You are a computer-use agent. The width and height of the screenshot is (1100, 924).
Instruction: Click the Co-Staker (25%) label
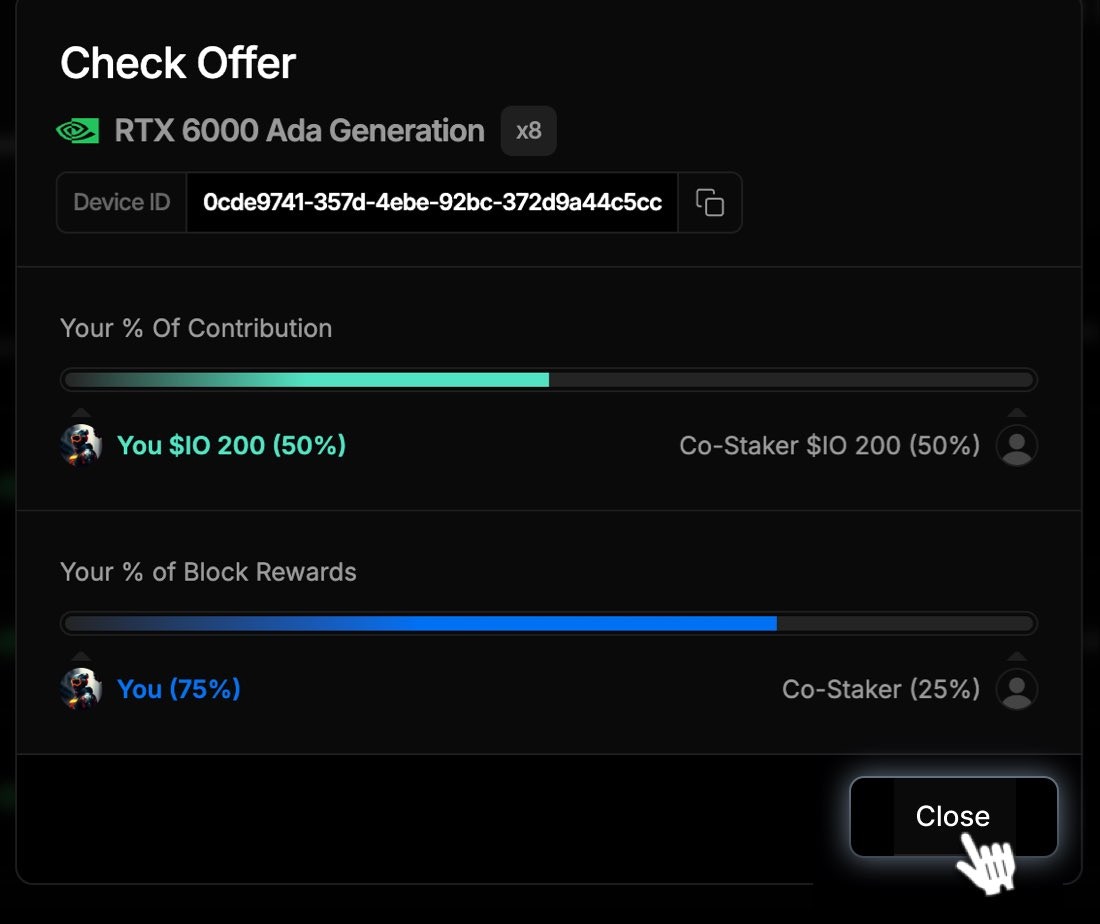pyautogui.click(x=881, y=689)
